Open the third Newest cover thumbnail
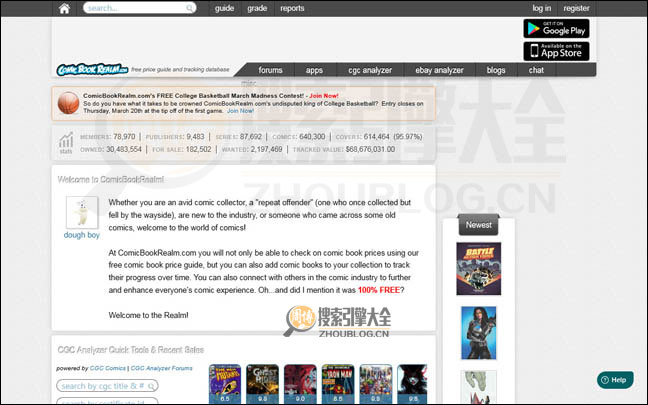648x405 pixels. [x=479, y=387]
